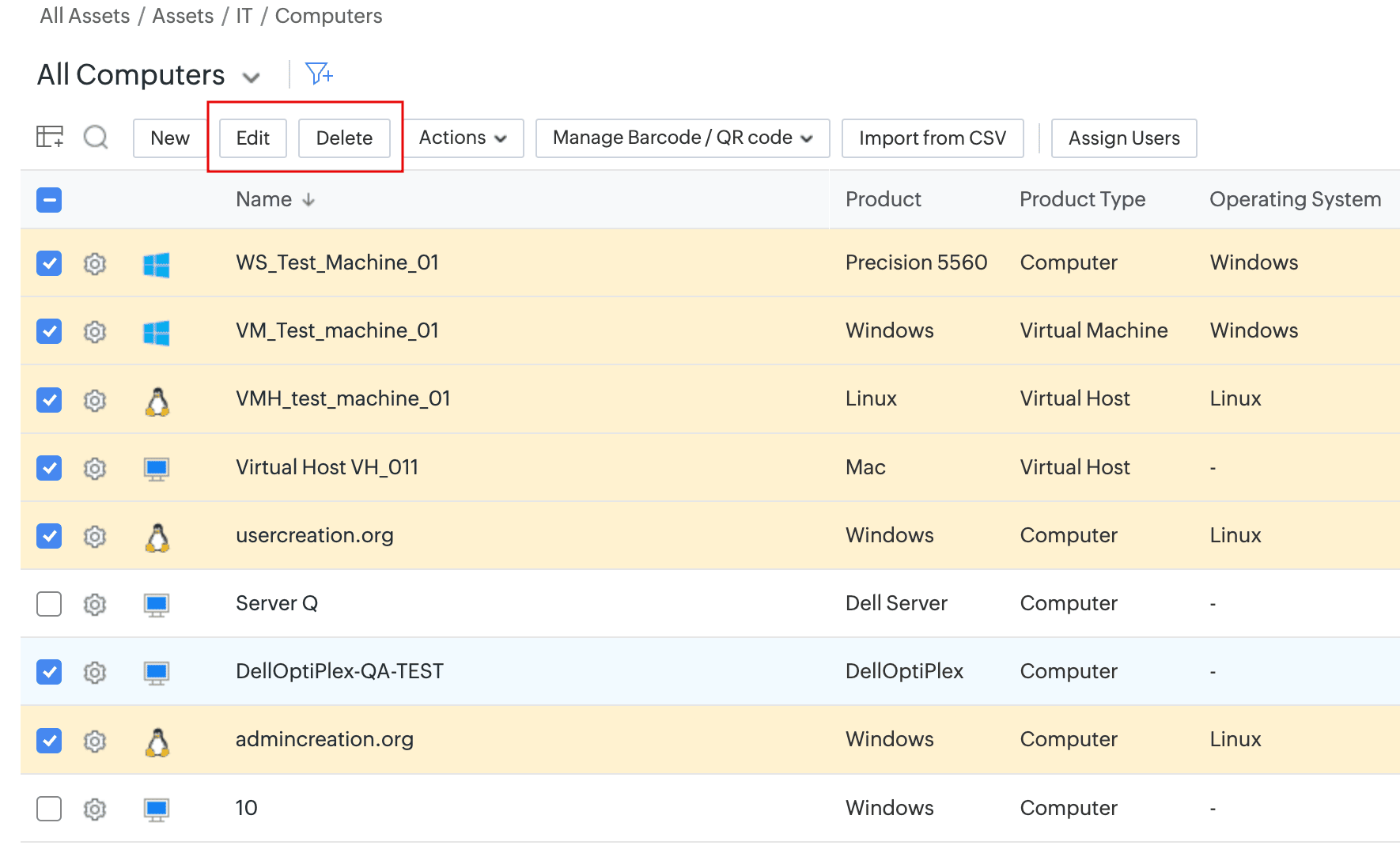Sort by Name column arrow

(308, 200)
